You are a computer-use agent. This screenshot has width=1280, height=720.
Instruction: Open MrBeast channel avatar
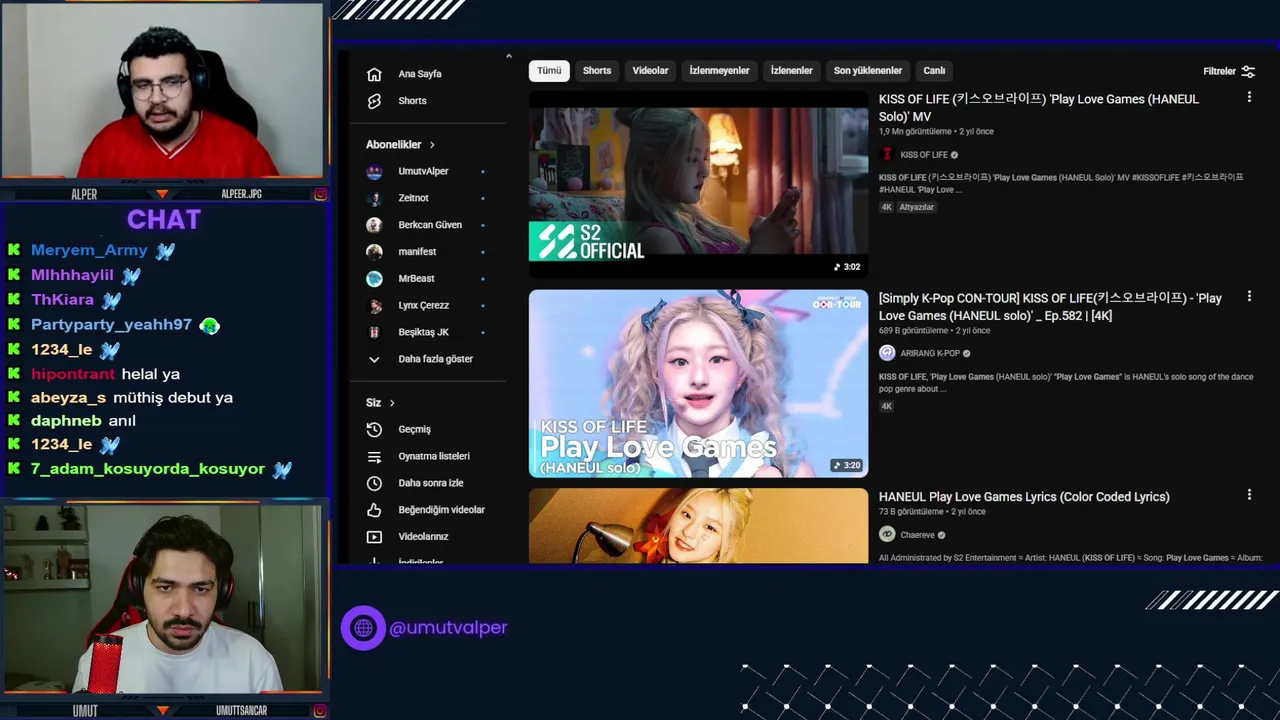[x=374, y=279]
